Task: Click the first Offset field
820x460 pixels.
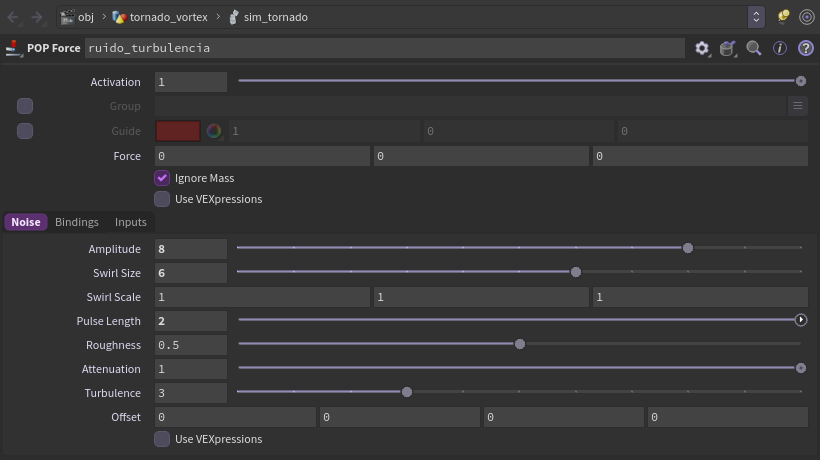Action: point(235,417)
